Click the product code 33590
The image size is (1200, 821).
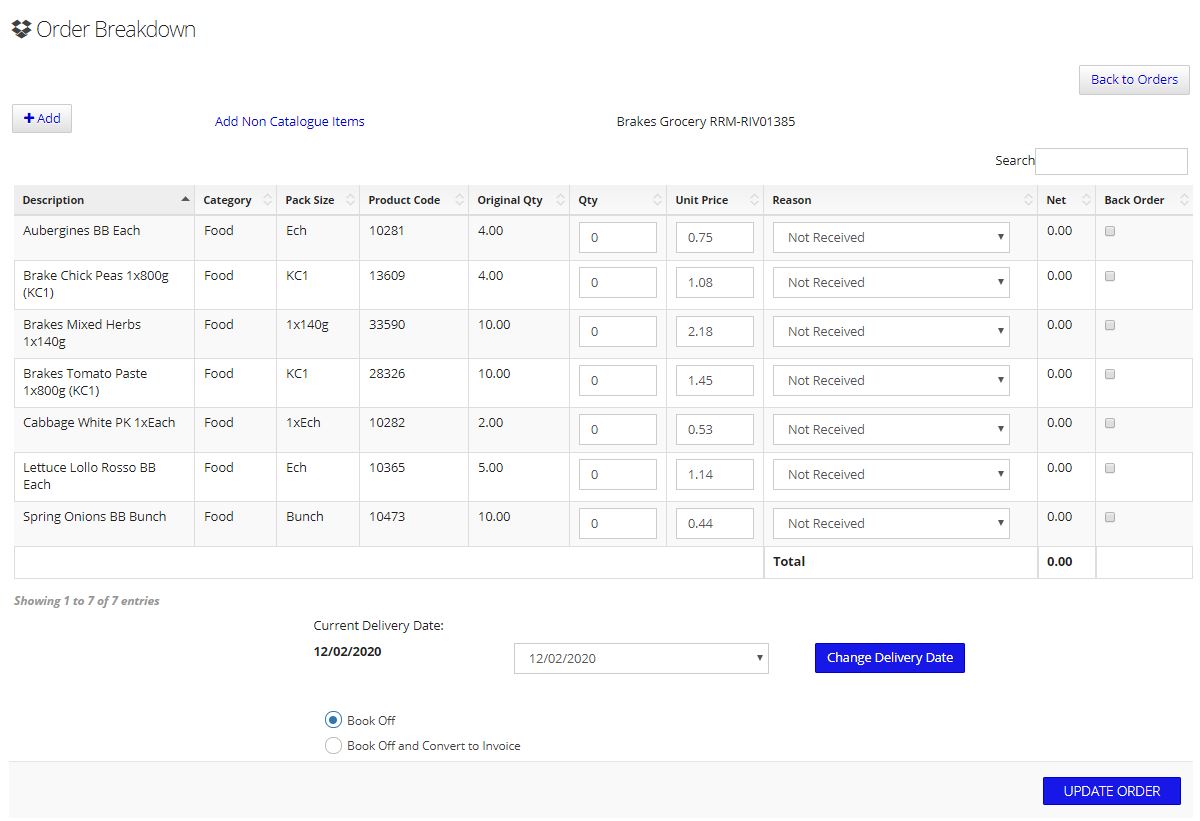(387, 325)
